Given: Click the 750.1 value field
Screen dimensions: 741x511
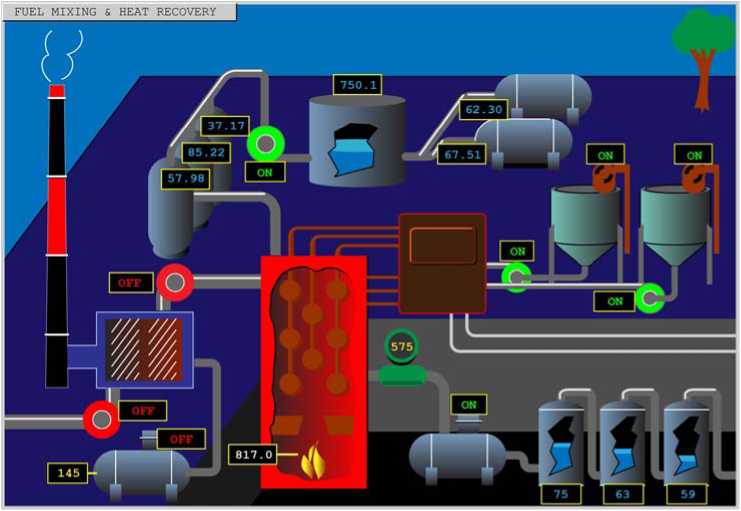Looking at the screenshot, I should tap(358, 85).
